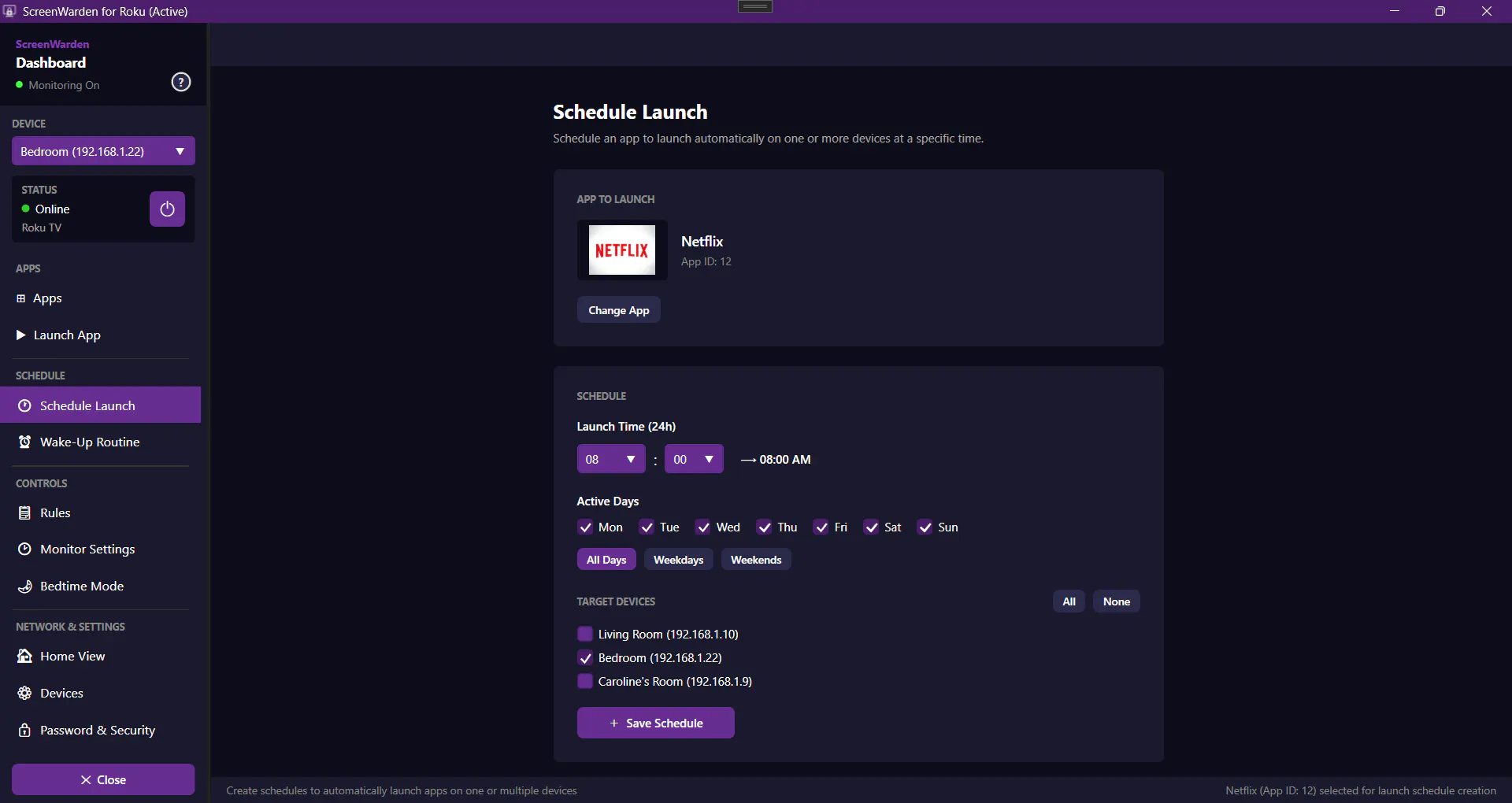The image size is (1512, 803).
Task: Uncheck the Wed active day checkbox
Action: (x=703, y=527)
